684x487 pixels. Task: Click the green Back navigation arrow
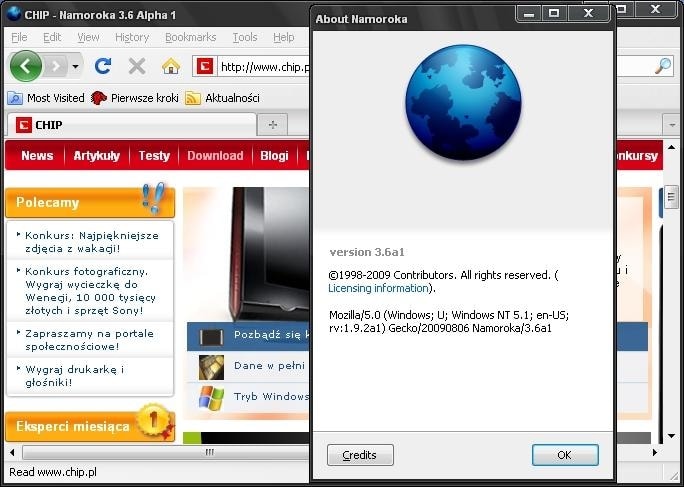tap(25, 66)
